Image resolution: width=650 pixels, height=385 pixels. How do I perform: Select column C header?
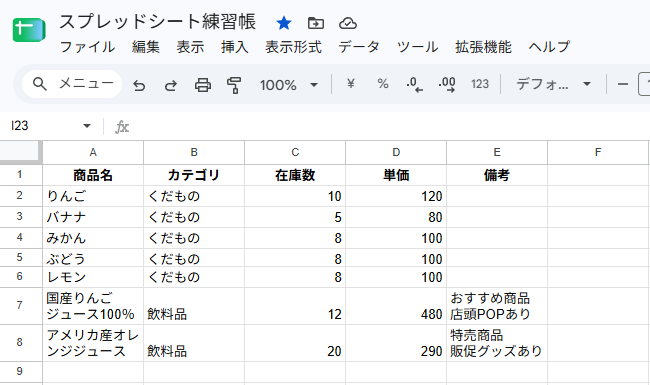295,153
